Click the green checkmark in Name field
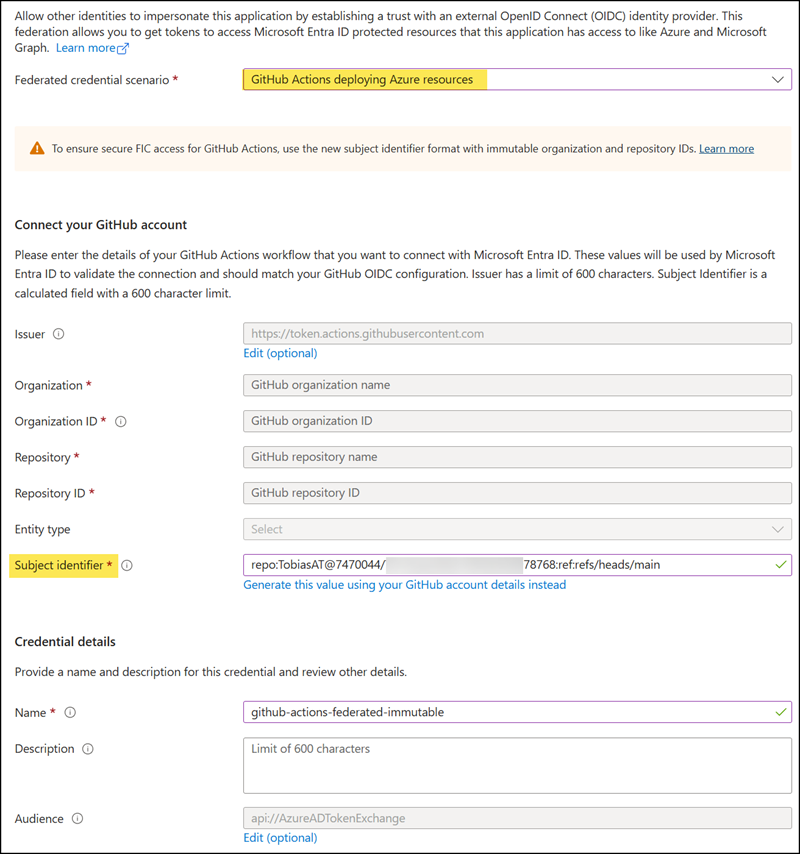 780,712
